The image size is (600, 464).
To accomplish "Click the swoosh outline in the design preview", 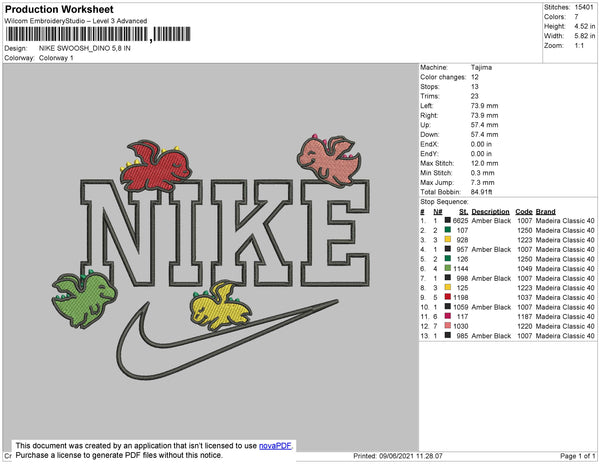I will coord(227,340).
